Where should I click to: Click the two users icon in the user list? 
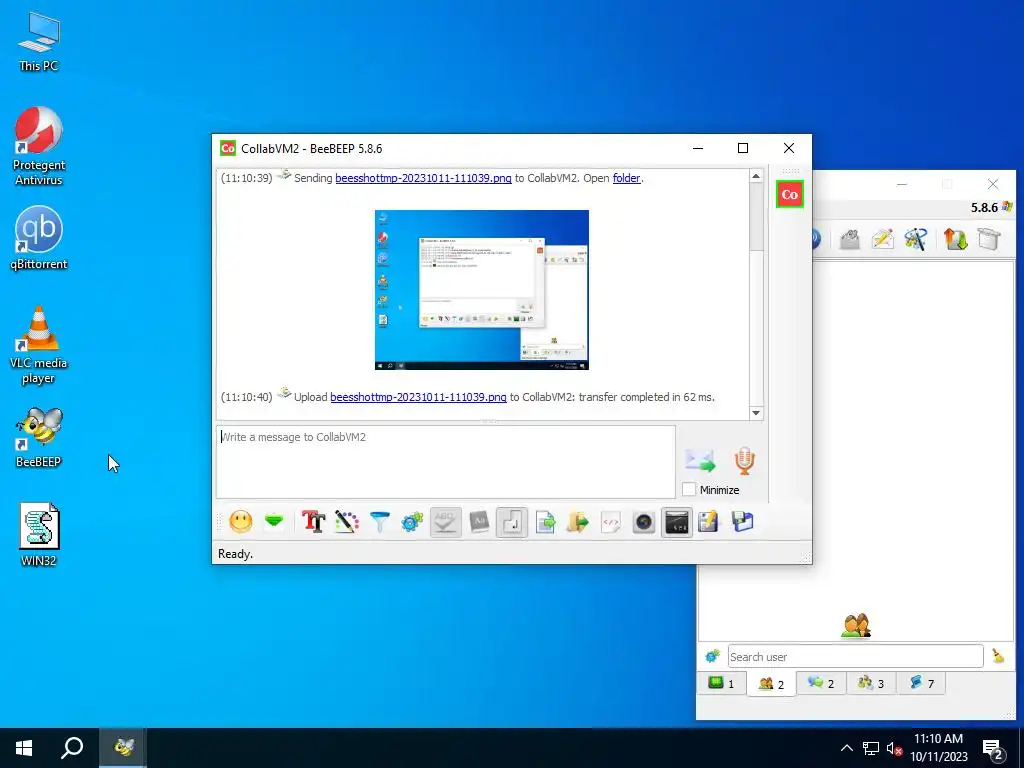coord(856,626)
